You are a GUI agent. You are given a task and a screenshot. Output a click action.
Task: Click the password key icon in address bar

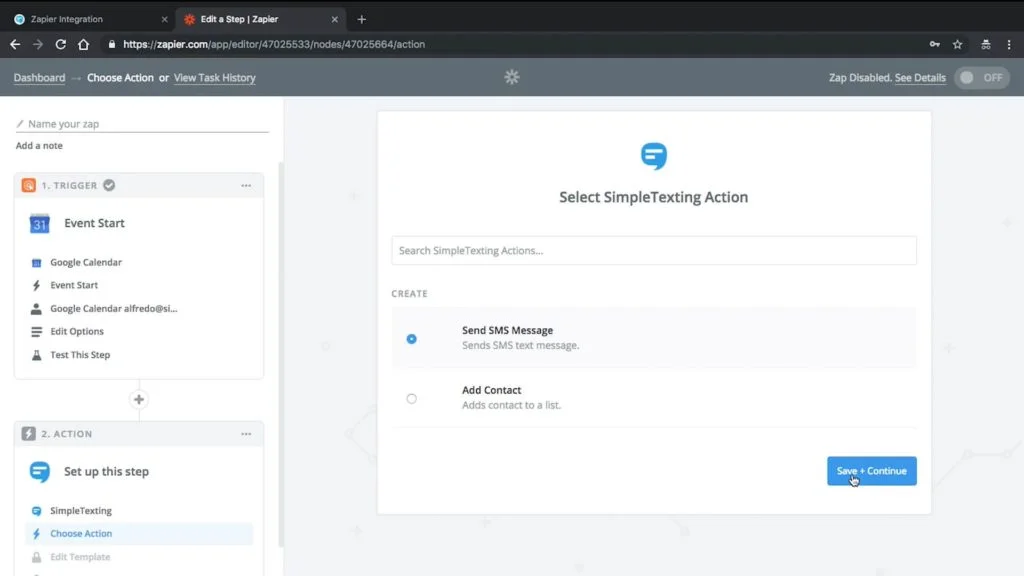pos(934,44)
